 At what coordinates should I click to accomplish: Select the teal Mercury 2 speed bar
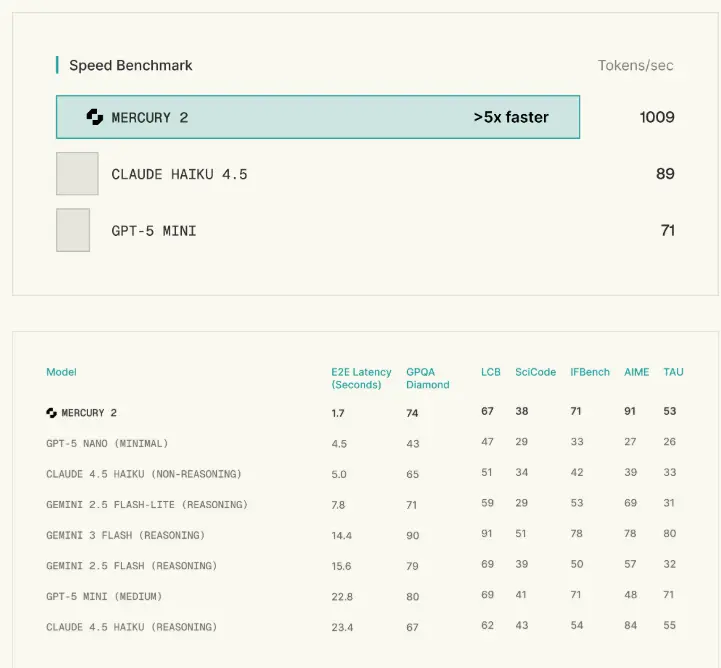[x=318, y=117]
